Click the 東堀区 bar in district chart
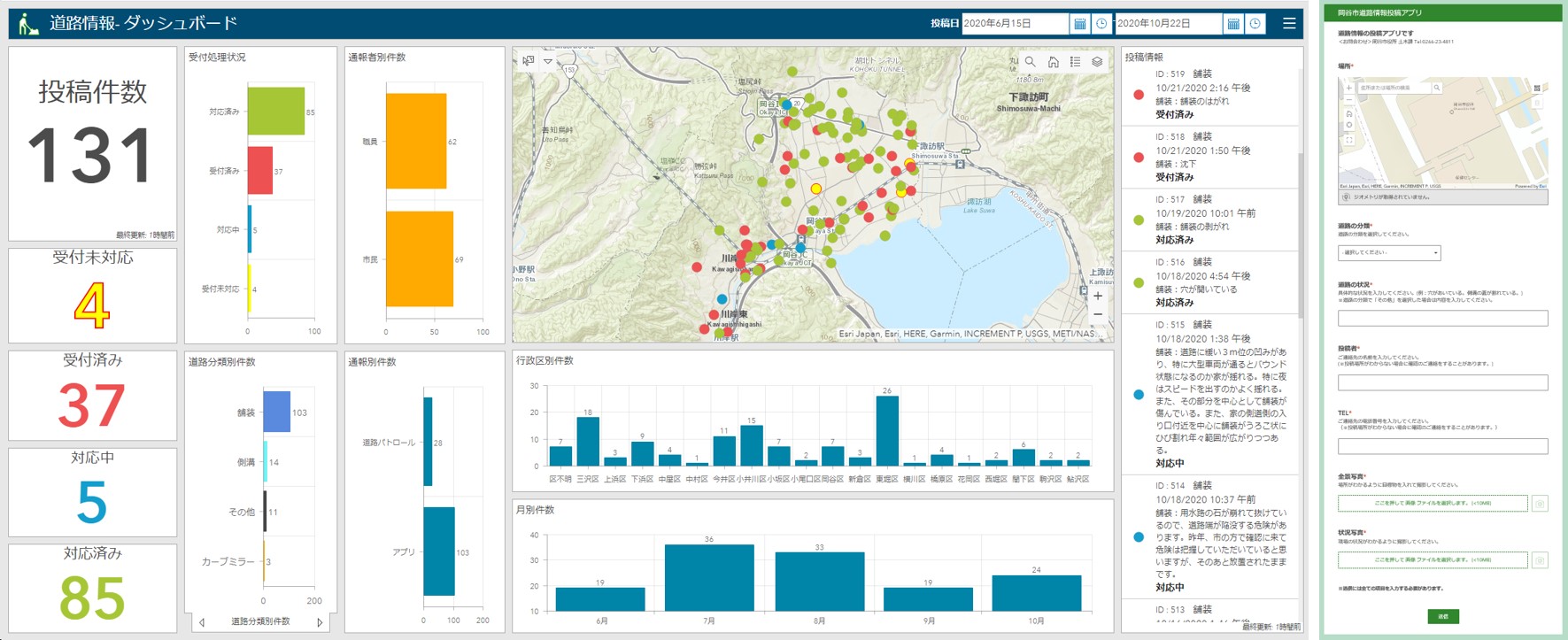This screenshot has width=1568, height=640. click(x=886, y=430)
